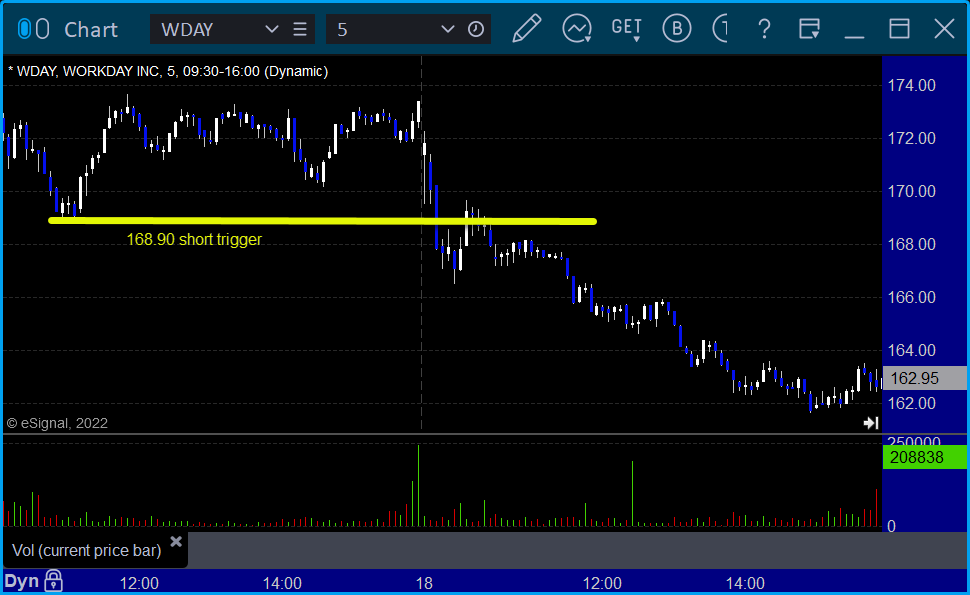
Task: Open help via question mark icon
Action: coord(765,28)
